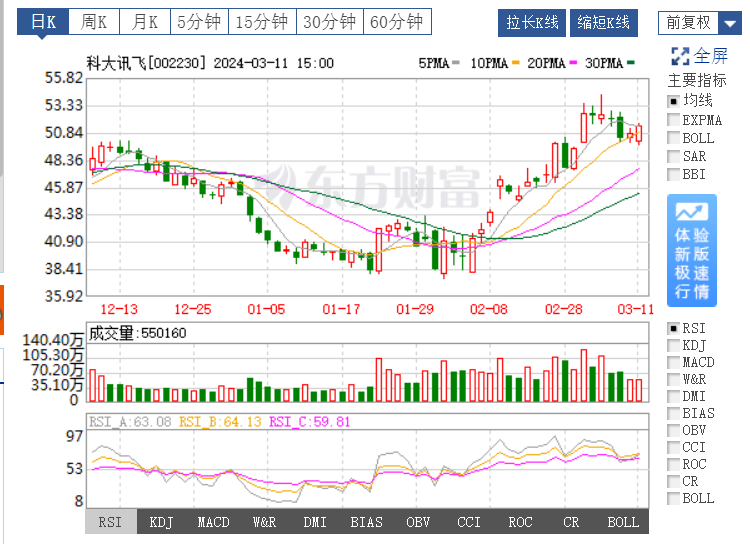This screenshot has height=544, width=750.
Task: Enable the W&R sub-indicator checkbox
Action: [x=673, y=379]
